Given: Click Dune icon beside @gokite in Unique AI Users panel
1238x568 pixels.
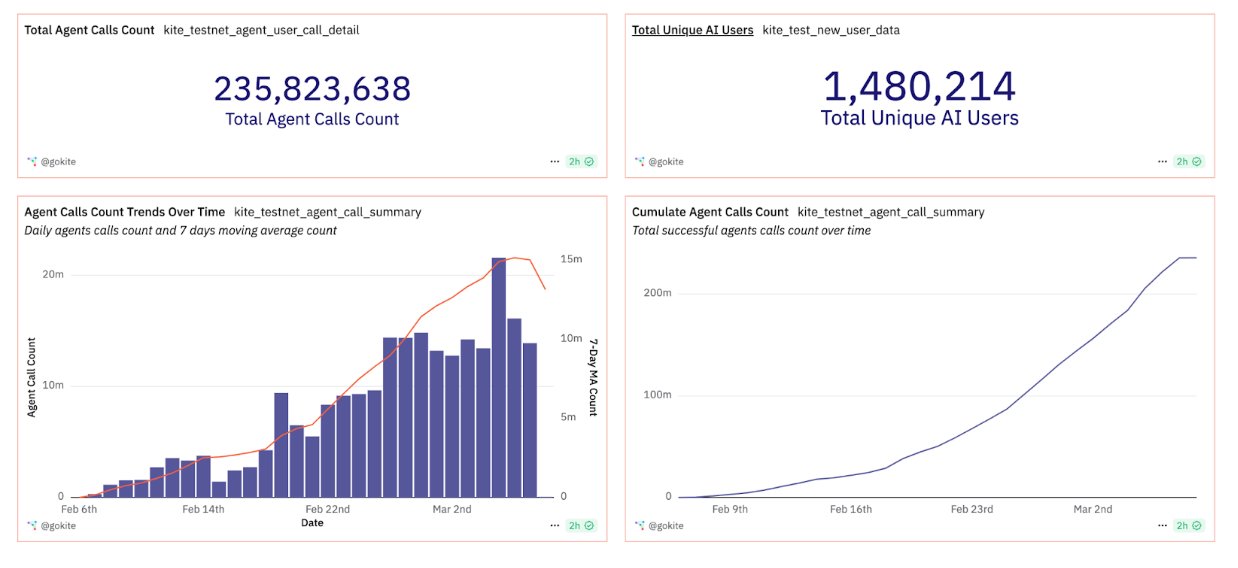Looking at the screenshot, I should (x=639, y=161).
